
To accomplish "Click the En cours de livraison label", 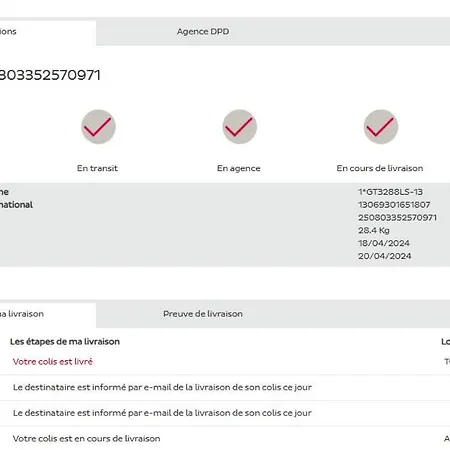I will click(380, 168).
